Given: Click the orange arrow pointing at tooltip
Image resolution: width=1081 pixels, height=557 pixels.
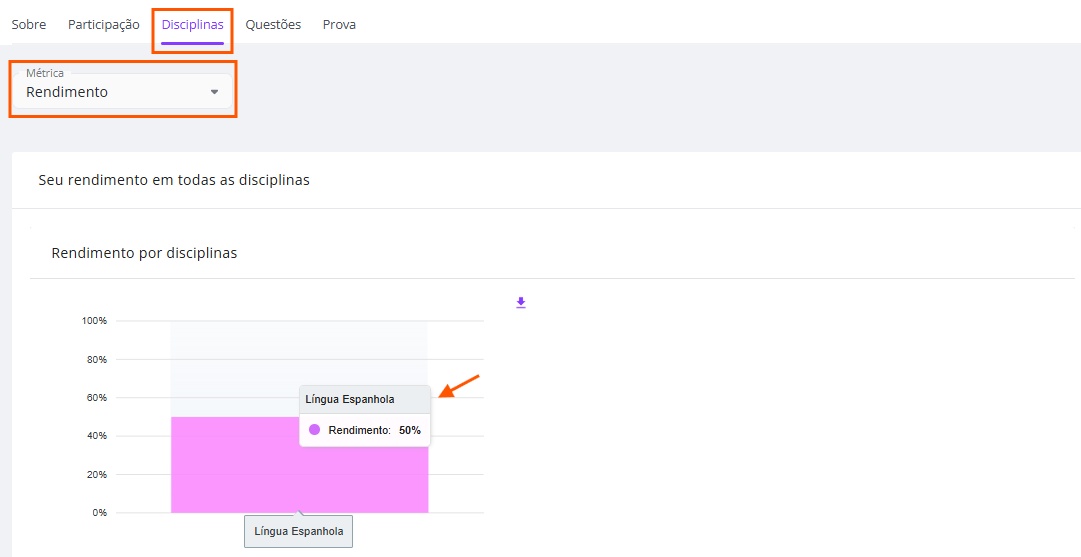Looking at the screenshot, I should tap(459, 386).
